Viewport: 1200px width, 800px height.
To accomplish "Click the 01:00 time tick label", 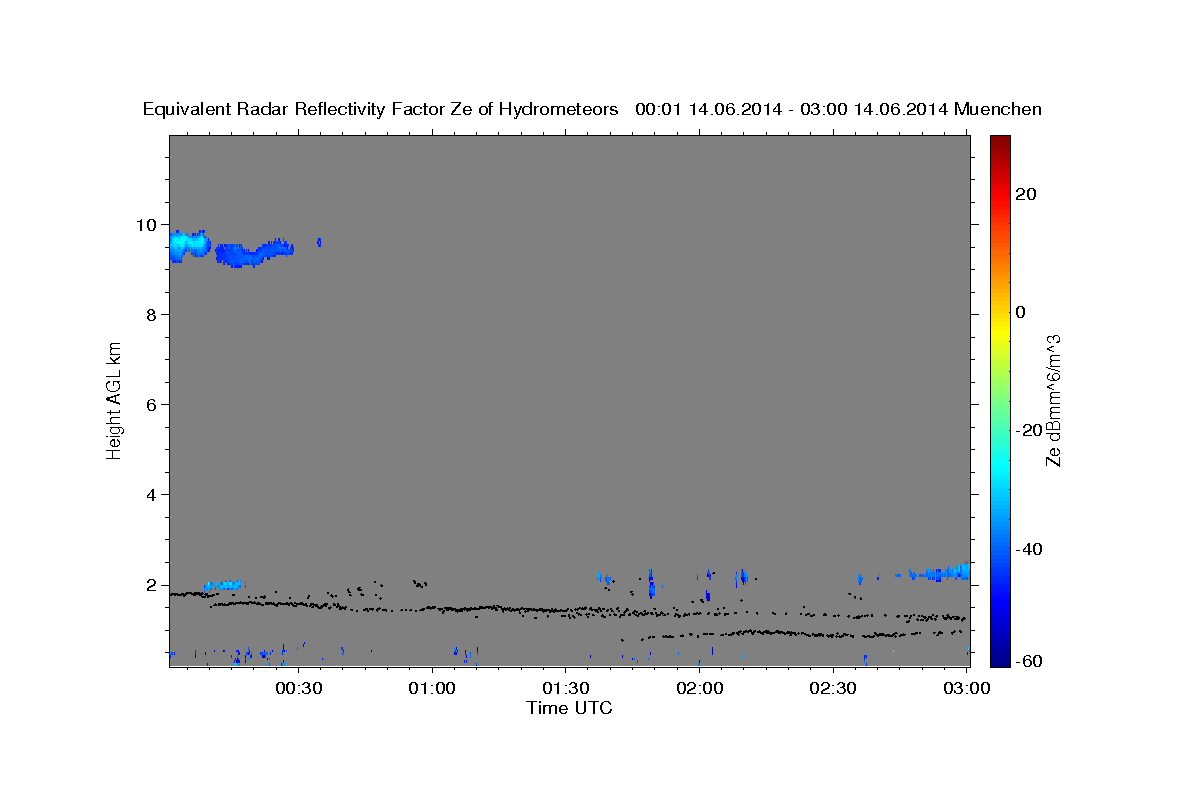I will point(433,688).
